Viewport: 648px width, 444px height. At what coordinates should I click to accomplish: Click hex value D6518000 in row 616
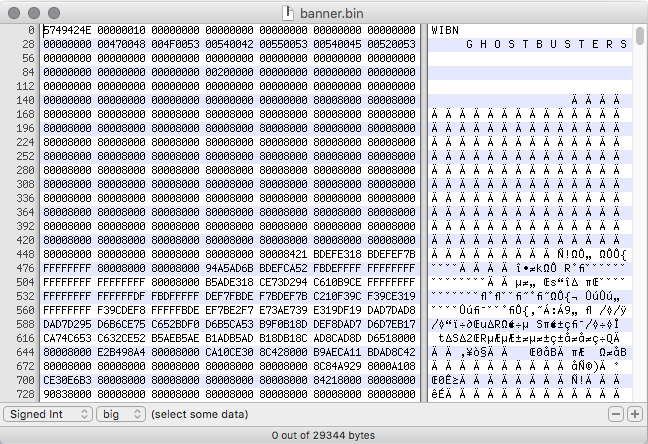coord(391,338)
